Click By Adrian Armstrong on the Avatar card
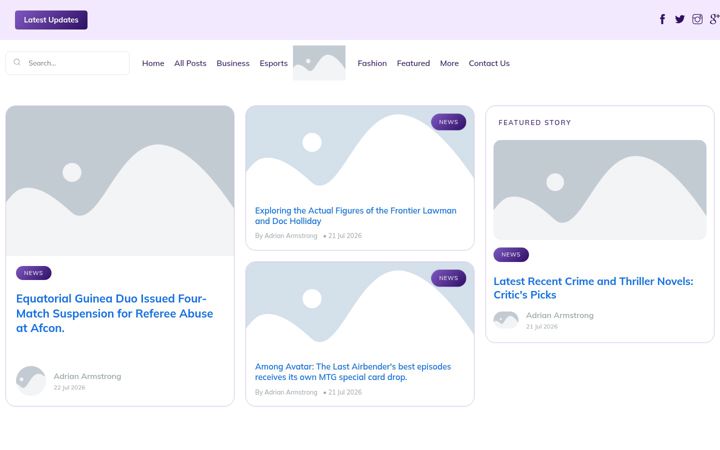Viewport: 720px width, 450px height. [x=286, y=392]
